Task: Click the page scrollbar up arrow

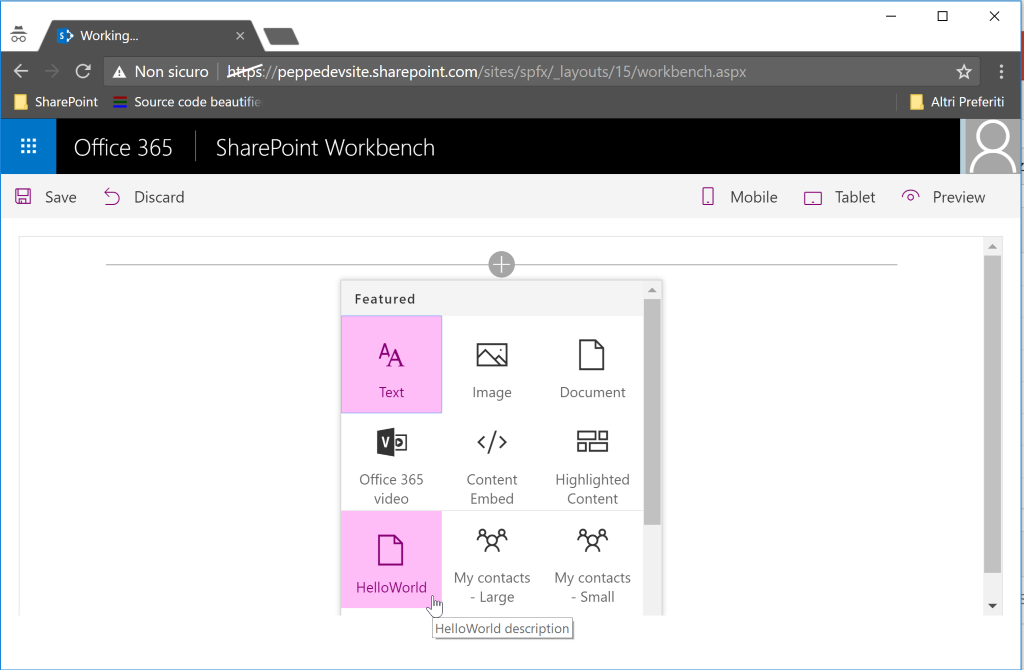Action: click(x=993, y=246)
